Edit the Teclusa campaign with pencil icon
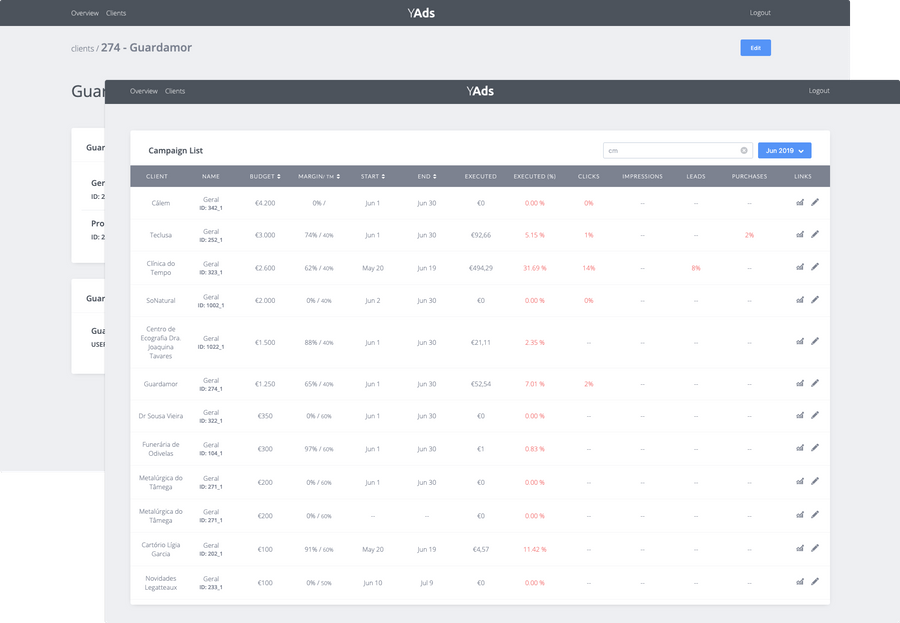This screenshot has height=623, width=900. (814, 234)
